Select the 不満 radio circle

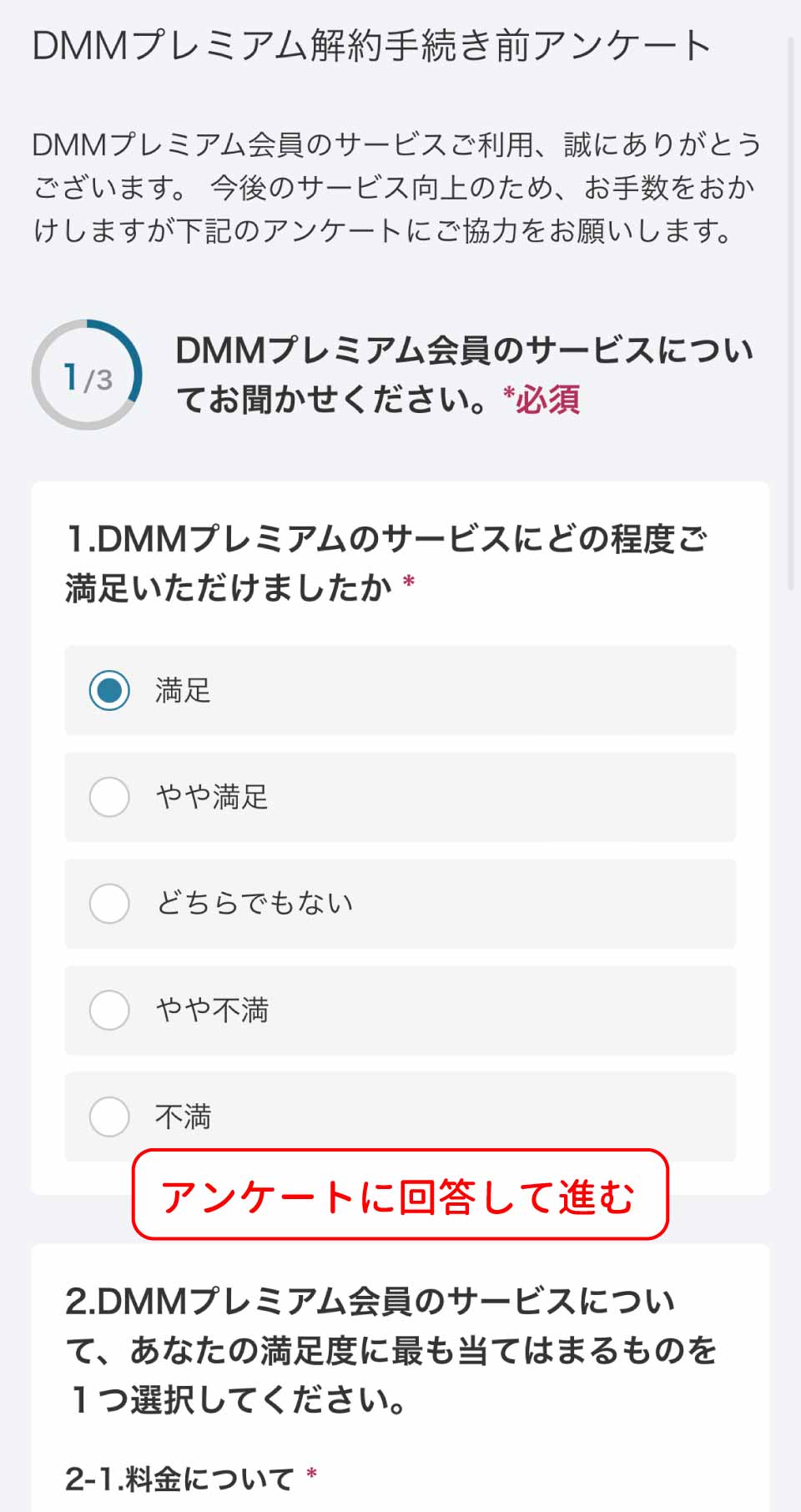point(109,1116)
